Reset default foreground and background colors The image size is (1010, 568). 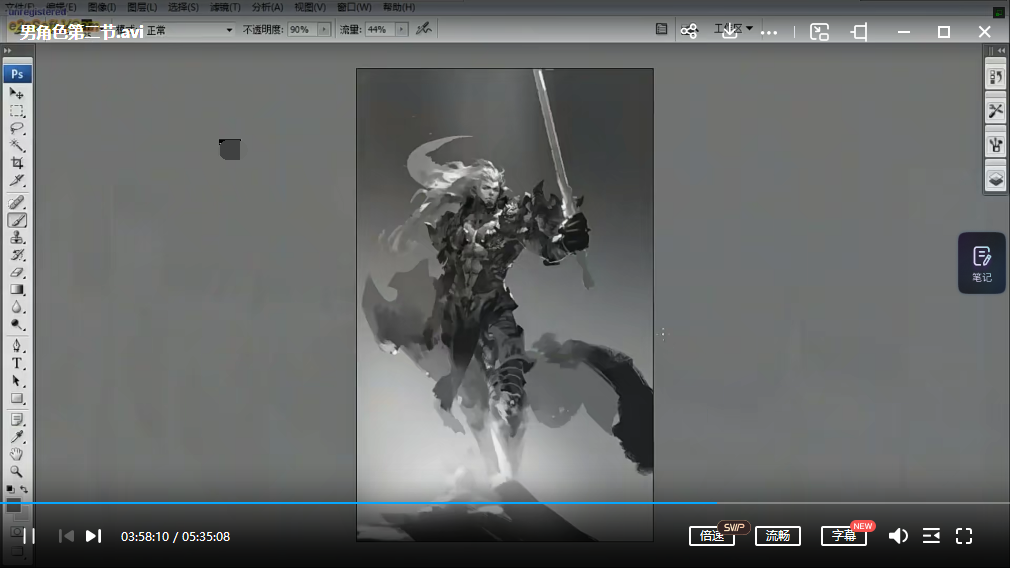tap(10, 489)
